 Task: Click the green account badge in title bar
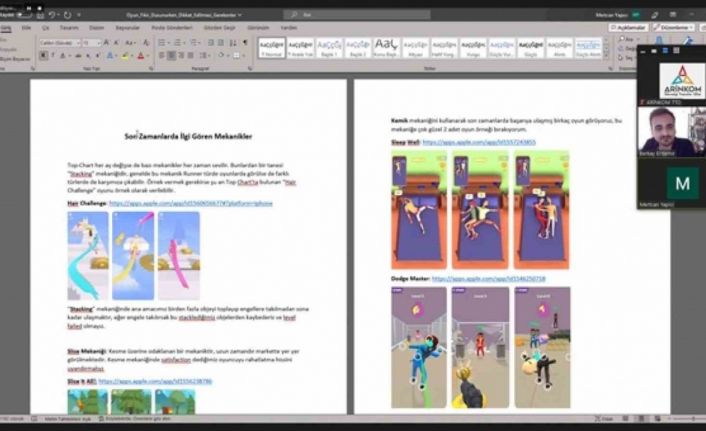click(636, 15)
